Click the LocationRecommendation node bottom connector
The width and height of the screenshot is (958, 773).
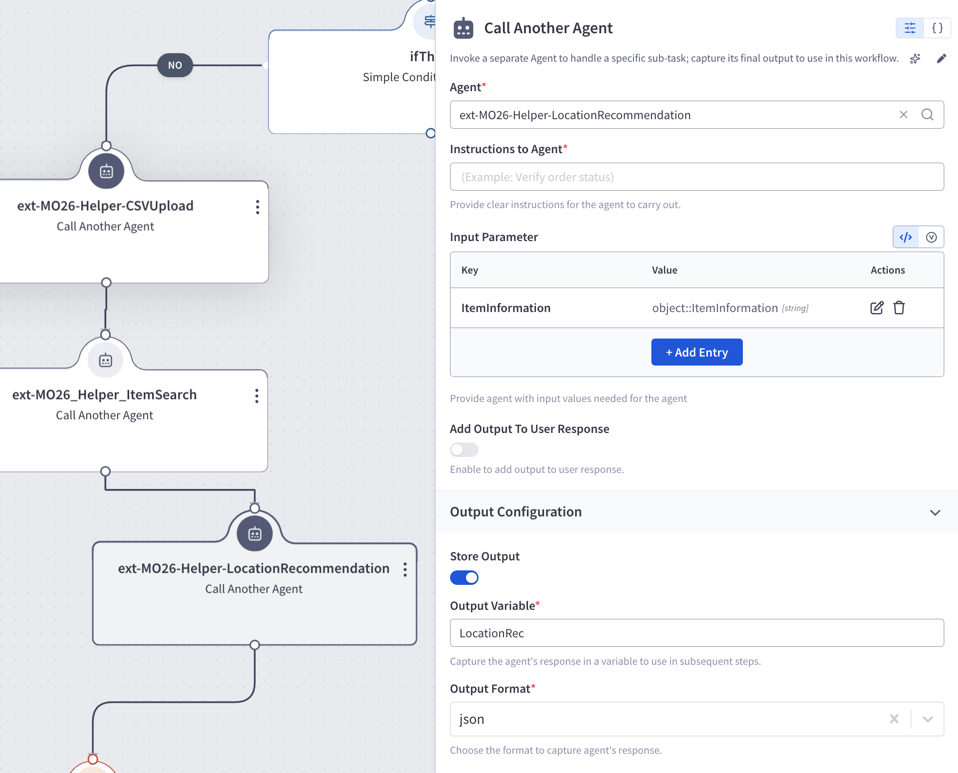point(255,645)
